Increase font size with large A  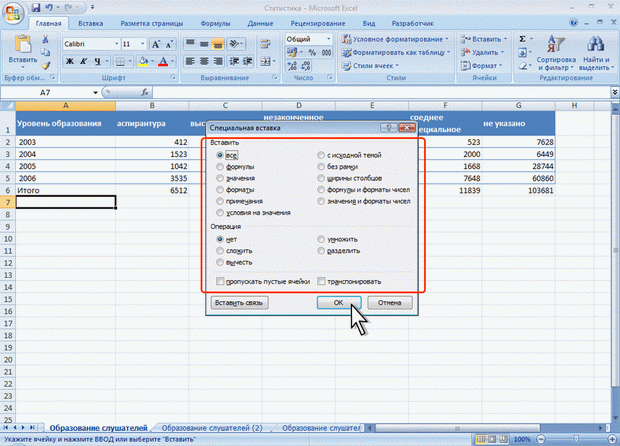(x=156, y=44)
